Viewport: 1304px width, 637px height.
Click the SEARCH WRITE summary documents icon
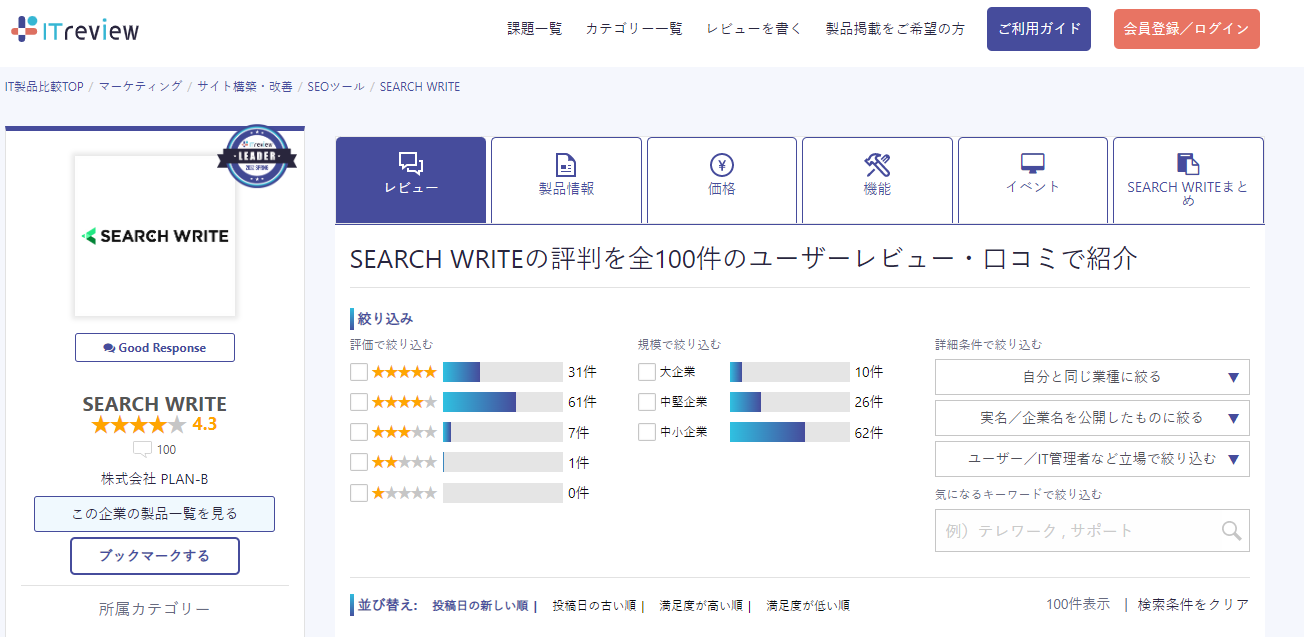click(1188, 163)
